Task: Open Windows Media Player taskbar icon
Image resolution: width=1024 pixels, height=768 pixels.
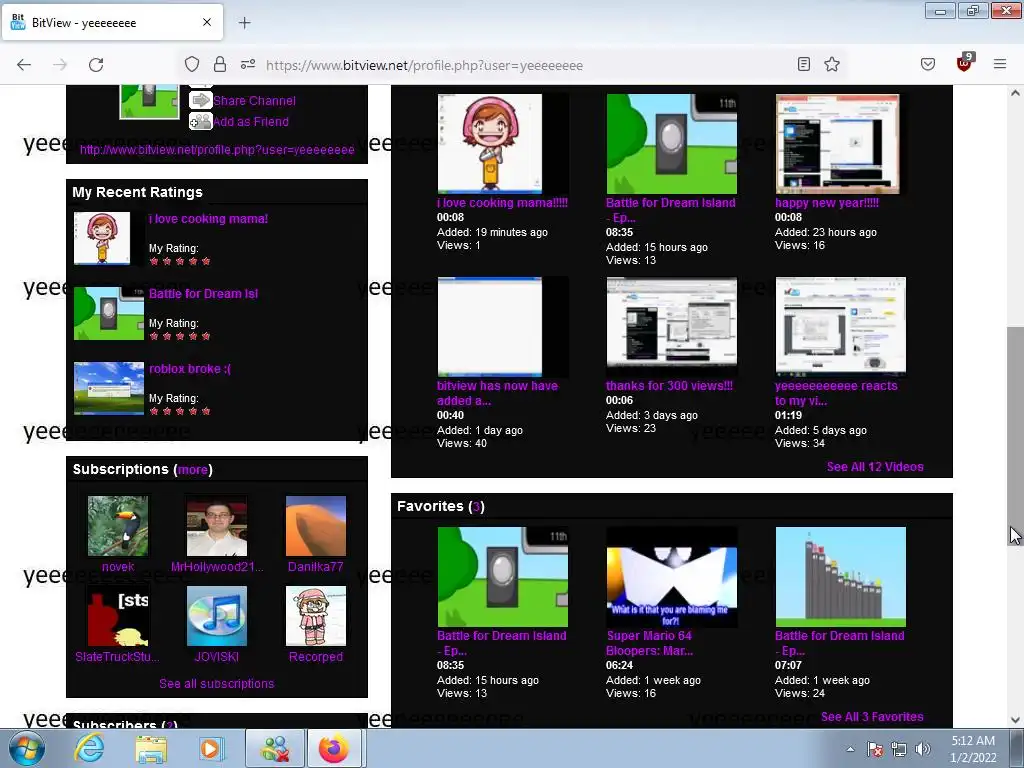Action: click(x=210, y=748)
